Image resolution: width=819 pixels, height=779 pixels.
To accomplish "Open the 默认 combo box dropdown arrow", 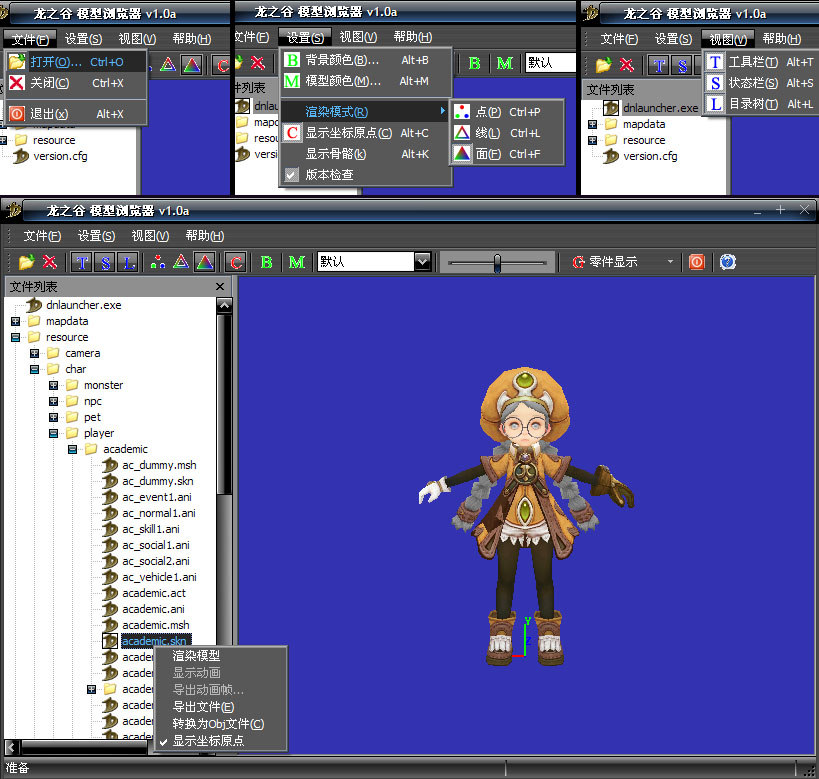I will pyautogui.click(x=422, y=261).
